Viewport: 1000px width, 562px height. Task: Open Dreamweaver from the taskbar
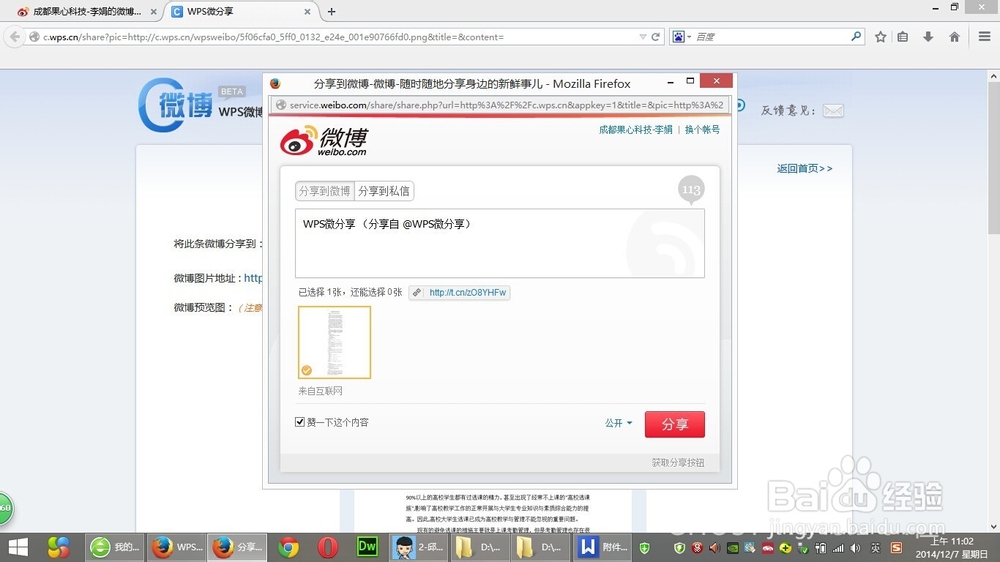(367, 547)
